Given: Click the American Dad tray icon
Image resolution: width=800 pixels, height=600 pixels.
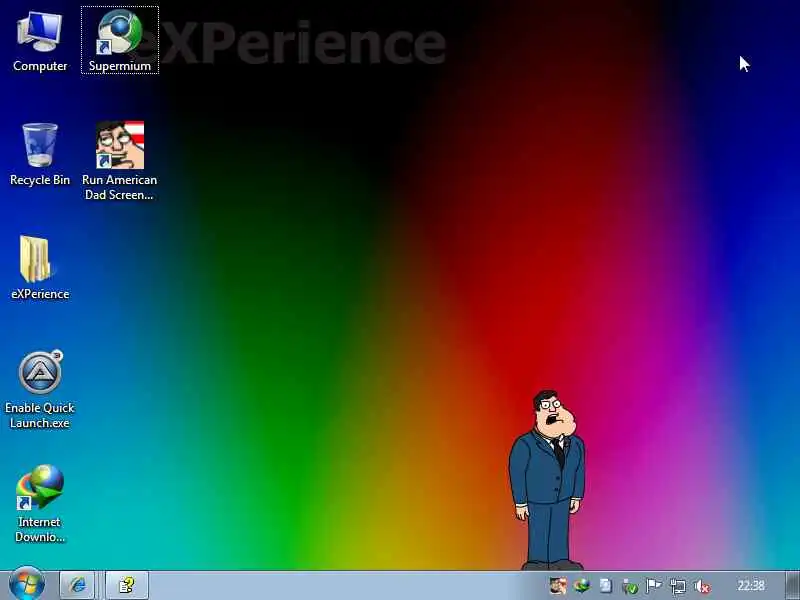Looking at the screenshot, I should [558, 586].
